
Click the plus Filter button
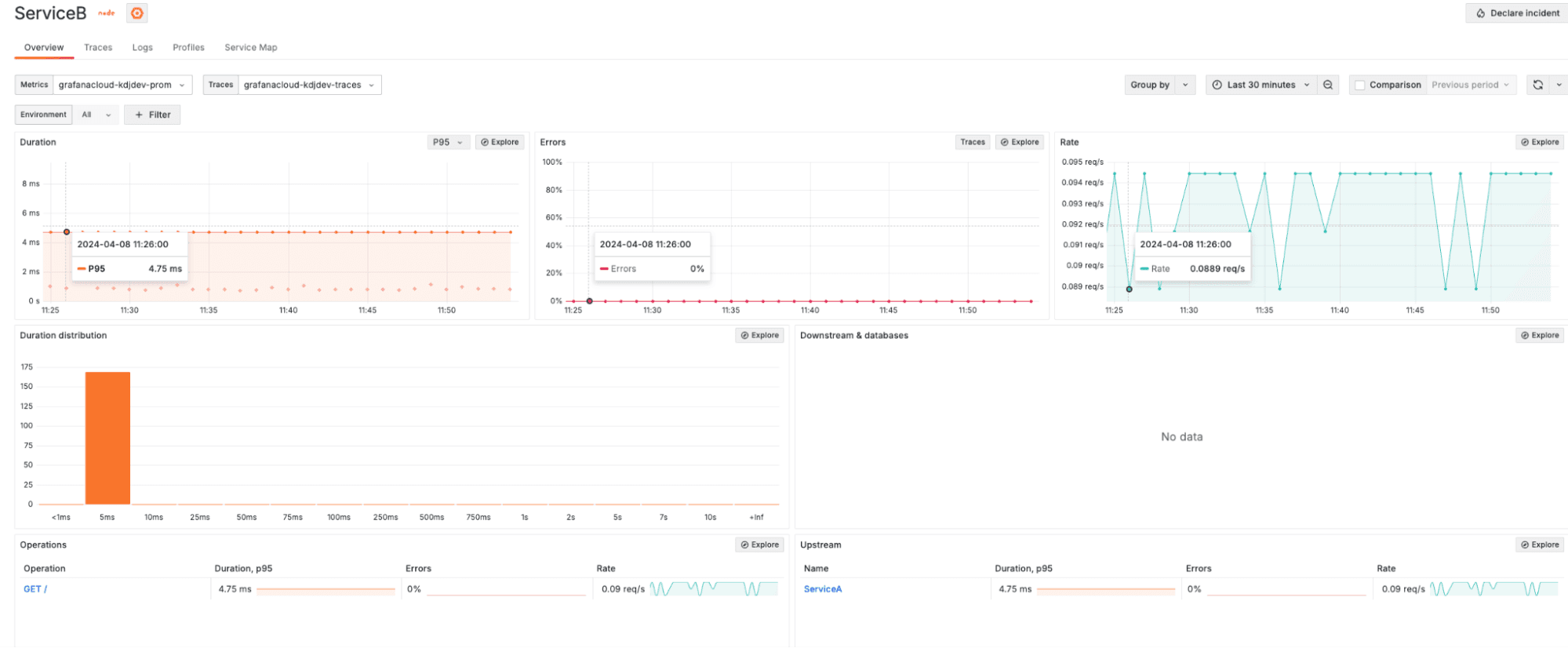[152, 115]
